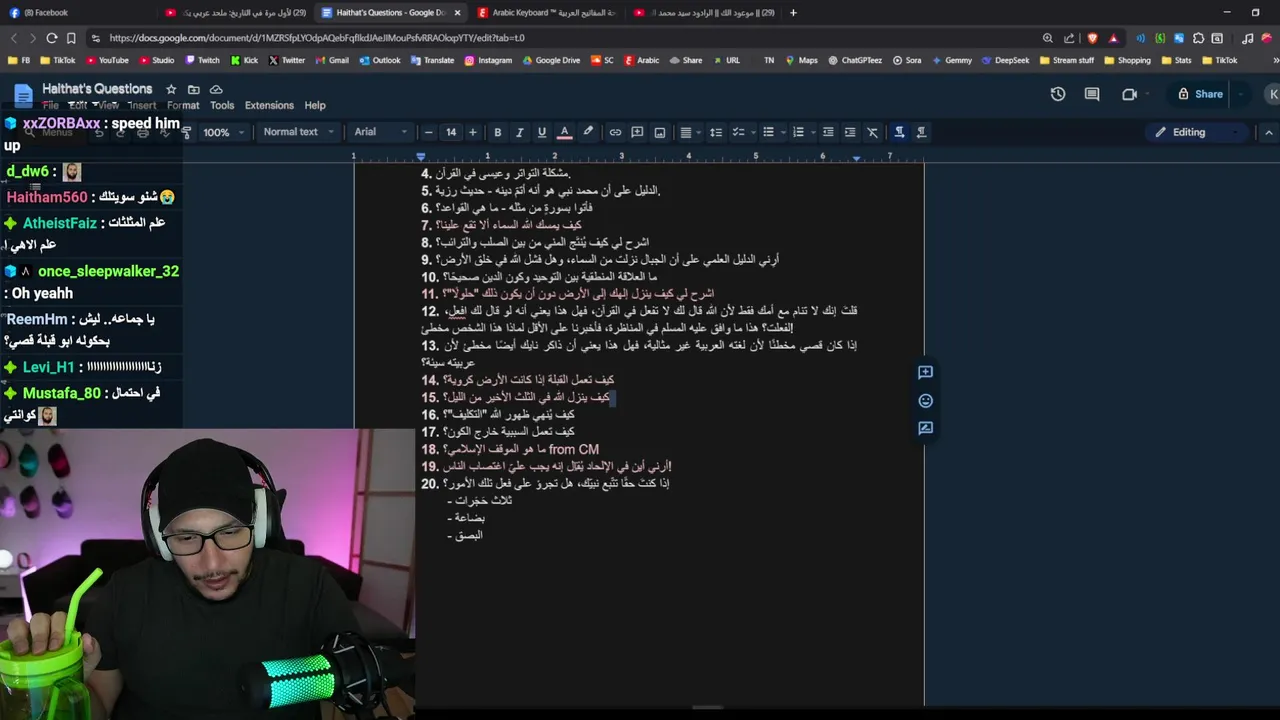
Task: Close the Haithat's Questions browser tab
Action: (457, 13)
